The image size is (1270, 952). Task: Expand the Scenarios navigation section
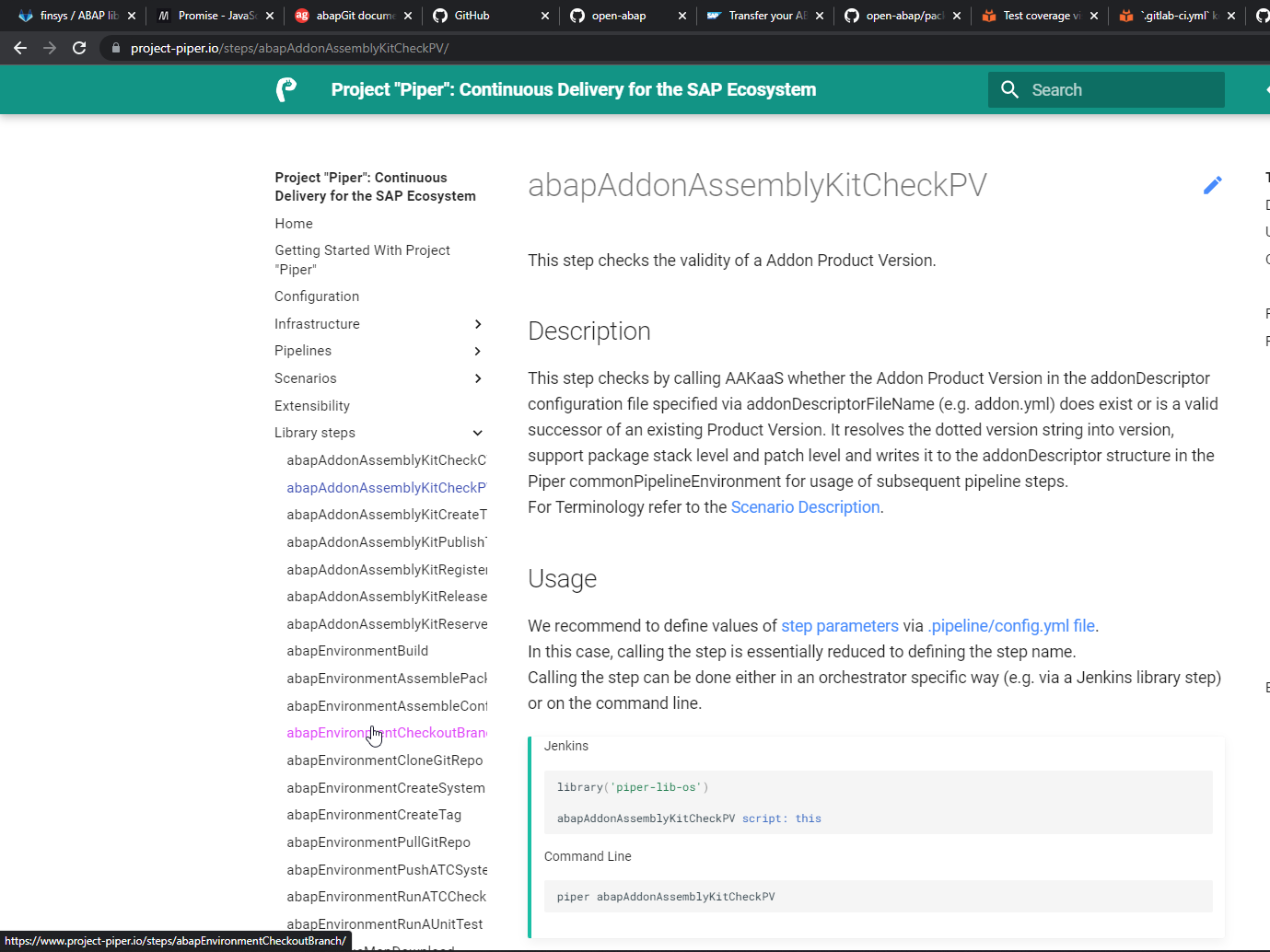point(477,378)
